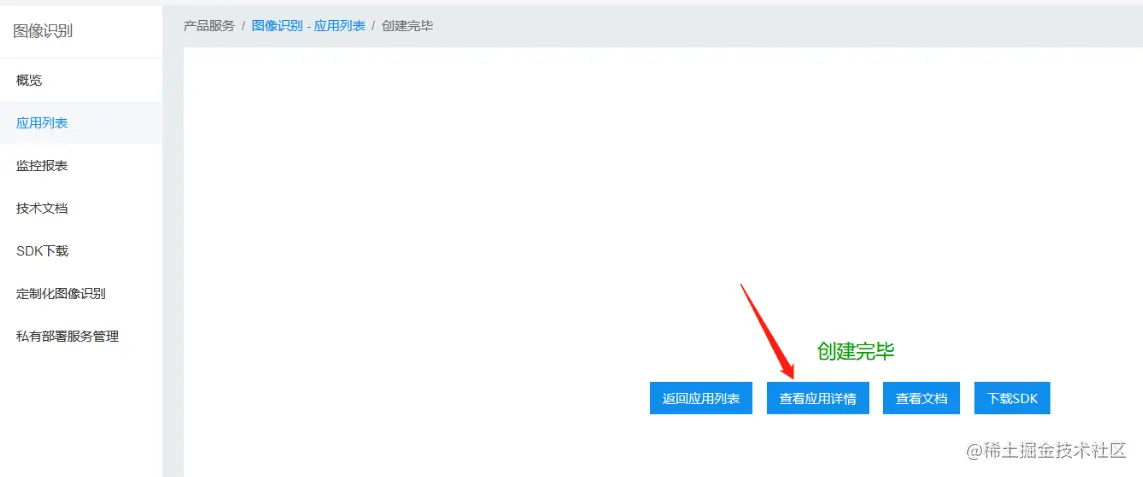
Task: Click the 产品服务 breadcrumb text
Action: [209, 26]
